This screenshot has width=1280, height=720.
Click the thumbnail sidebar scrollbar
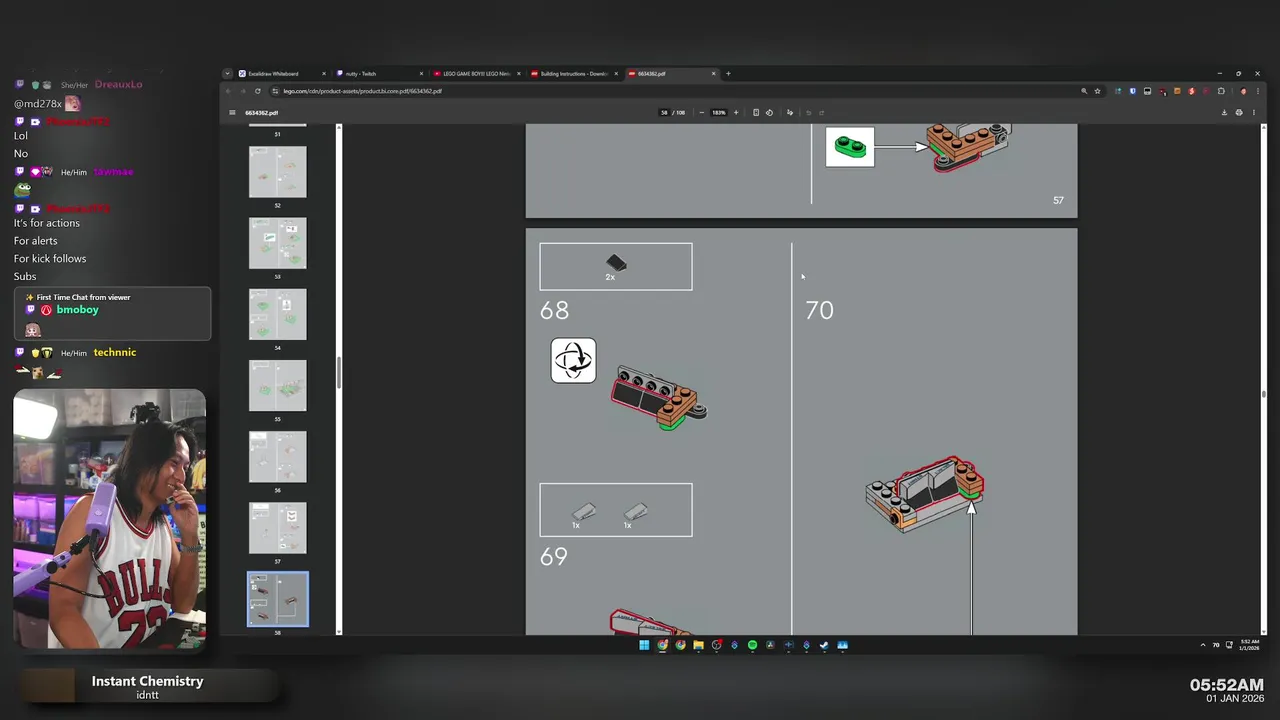click(339, 372)
